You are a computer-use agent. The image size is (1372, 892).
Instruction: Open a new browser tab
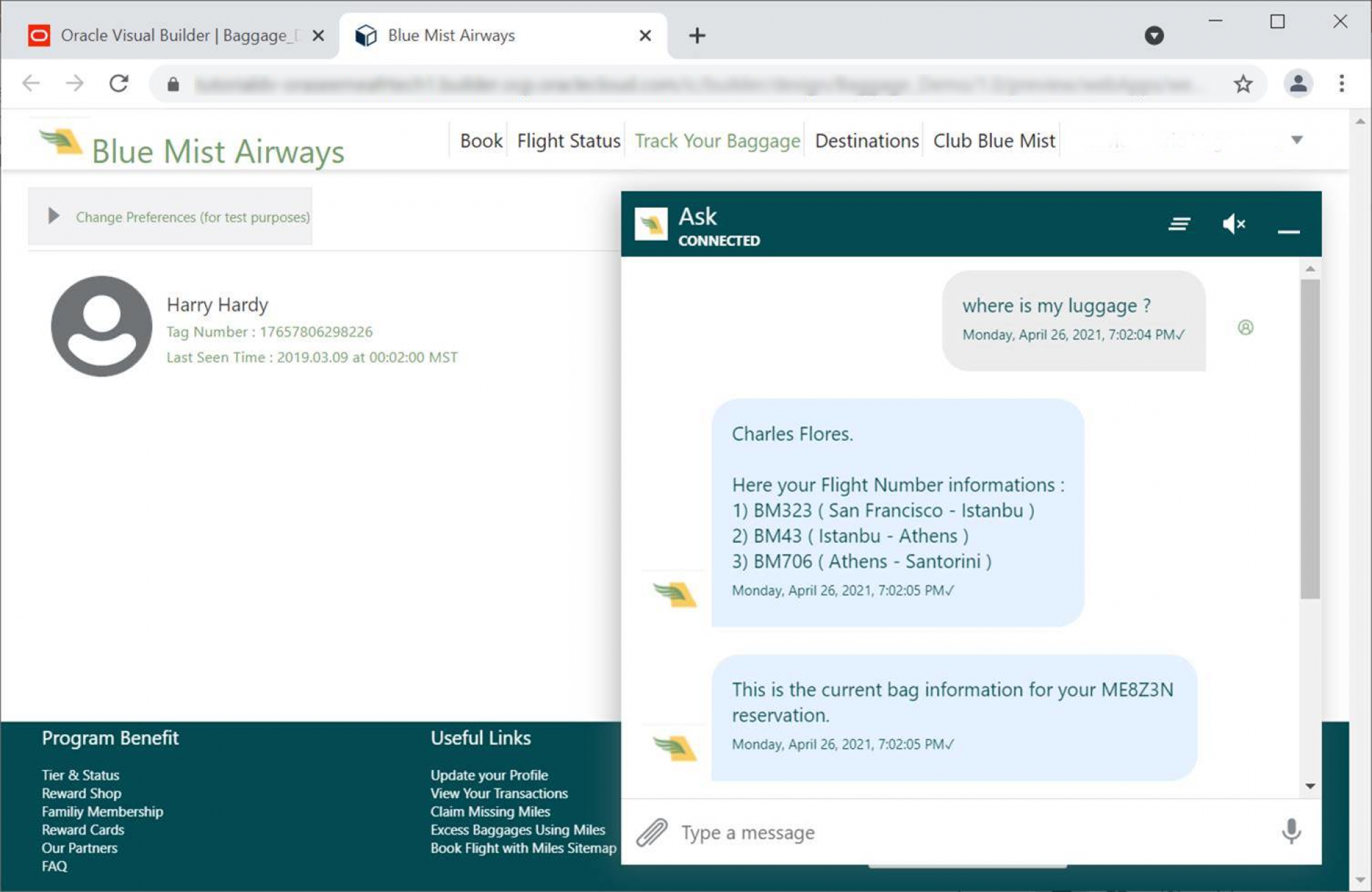pos(697,36)
